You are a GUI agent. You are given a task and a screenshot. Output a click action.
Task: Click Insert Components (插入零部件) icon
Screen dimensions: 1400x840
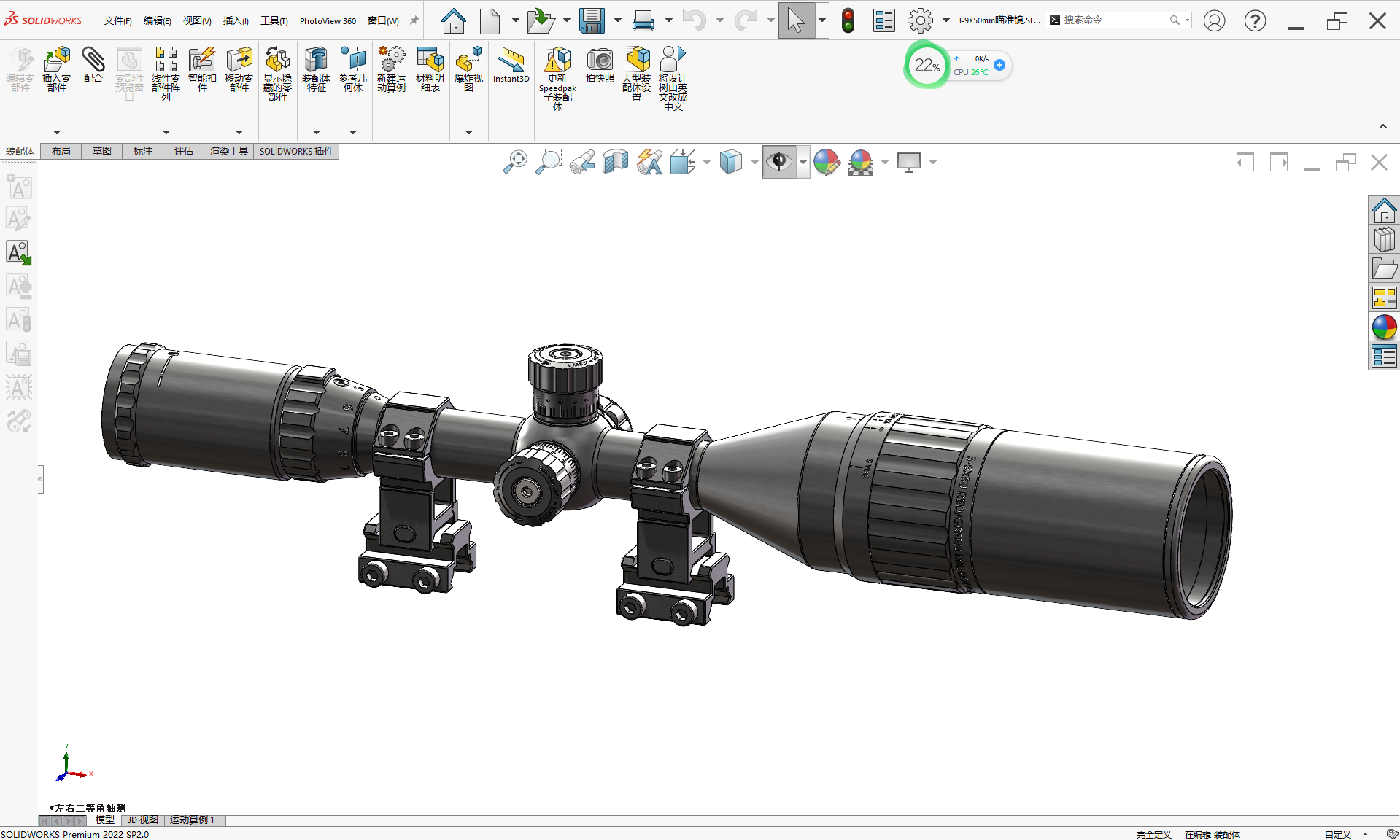coord(57,69)
